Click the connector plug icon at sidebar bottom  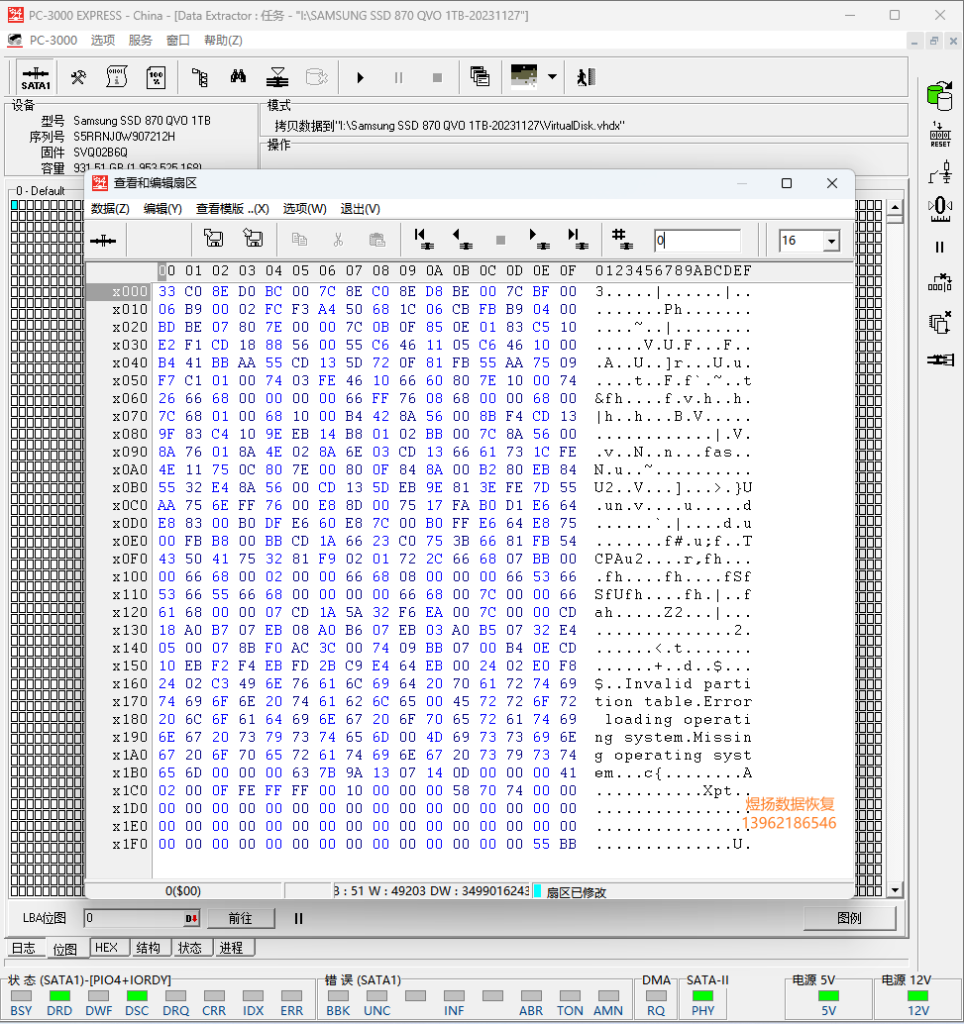point(940,360)
